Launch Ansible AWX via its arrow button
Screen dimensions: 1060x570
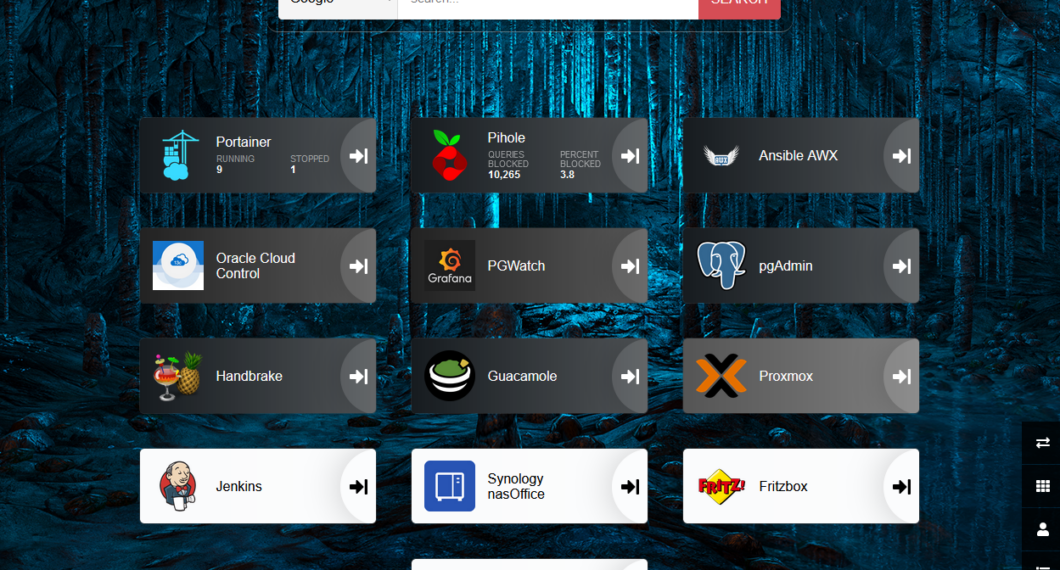[902, 156]
